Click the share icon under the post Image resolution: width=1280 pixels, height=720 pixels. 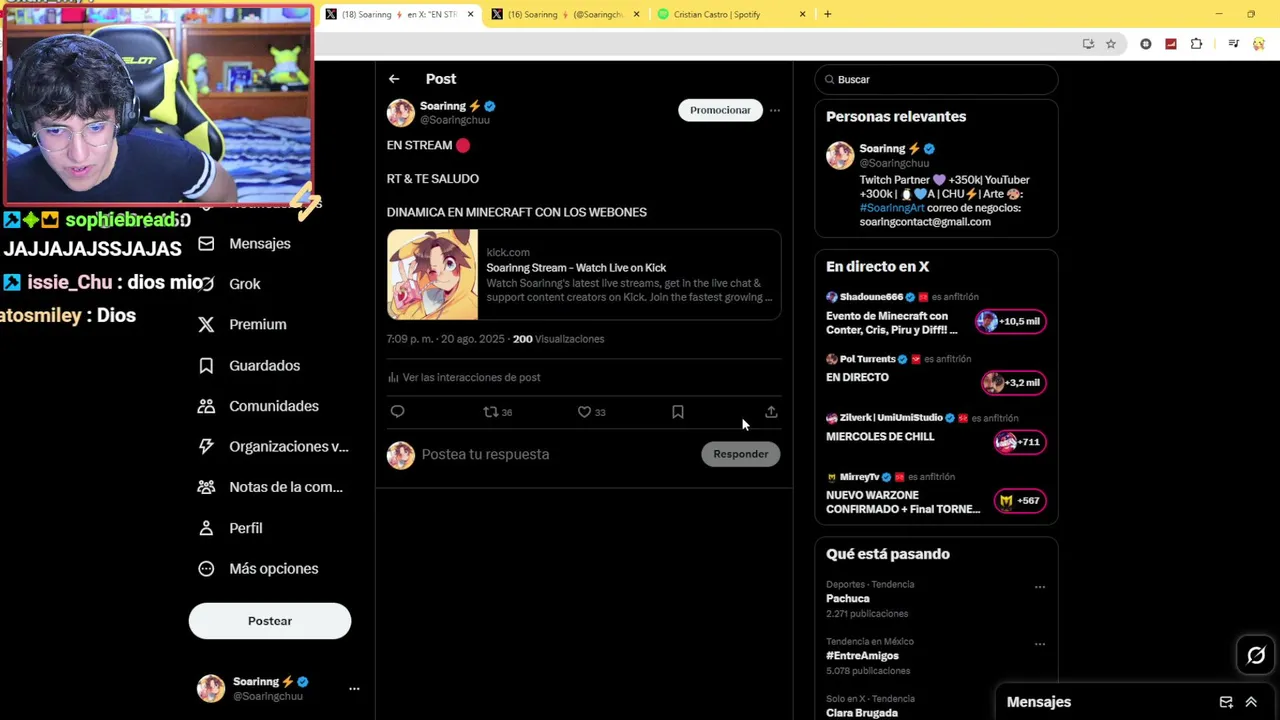771,411
